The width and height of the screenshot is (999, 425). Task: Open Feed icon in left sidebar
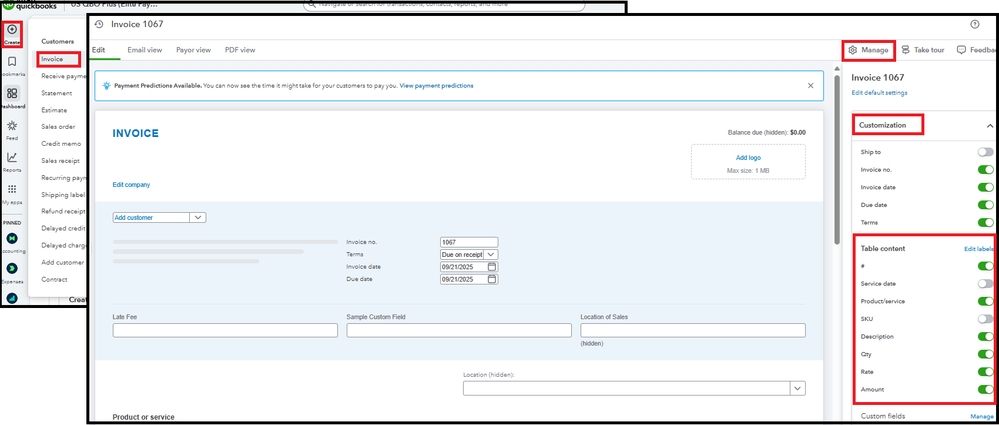(x=12, y=126)
